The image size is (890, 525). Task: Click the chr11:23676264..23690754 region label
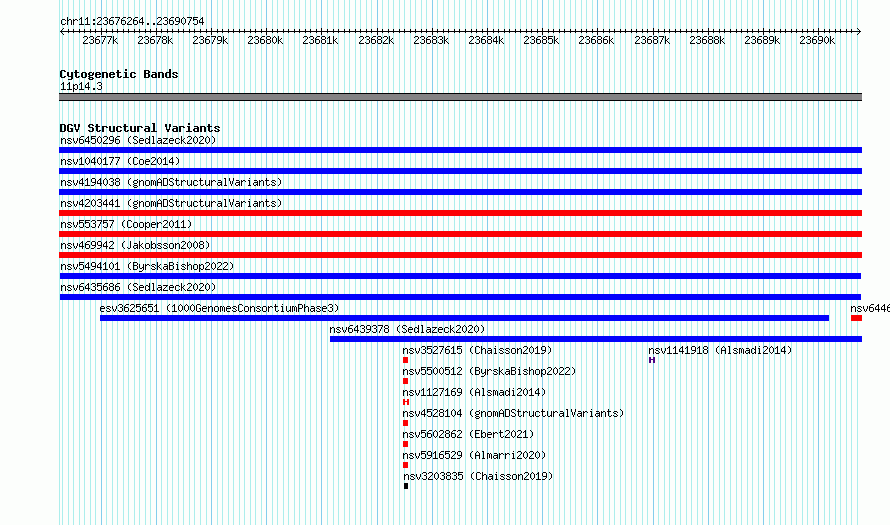132,21
